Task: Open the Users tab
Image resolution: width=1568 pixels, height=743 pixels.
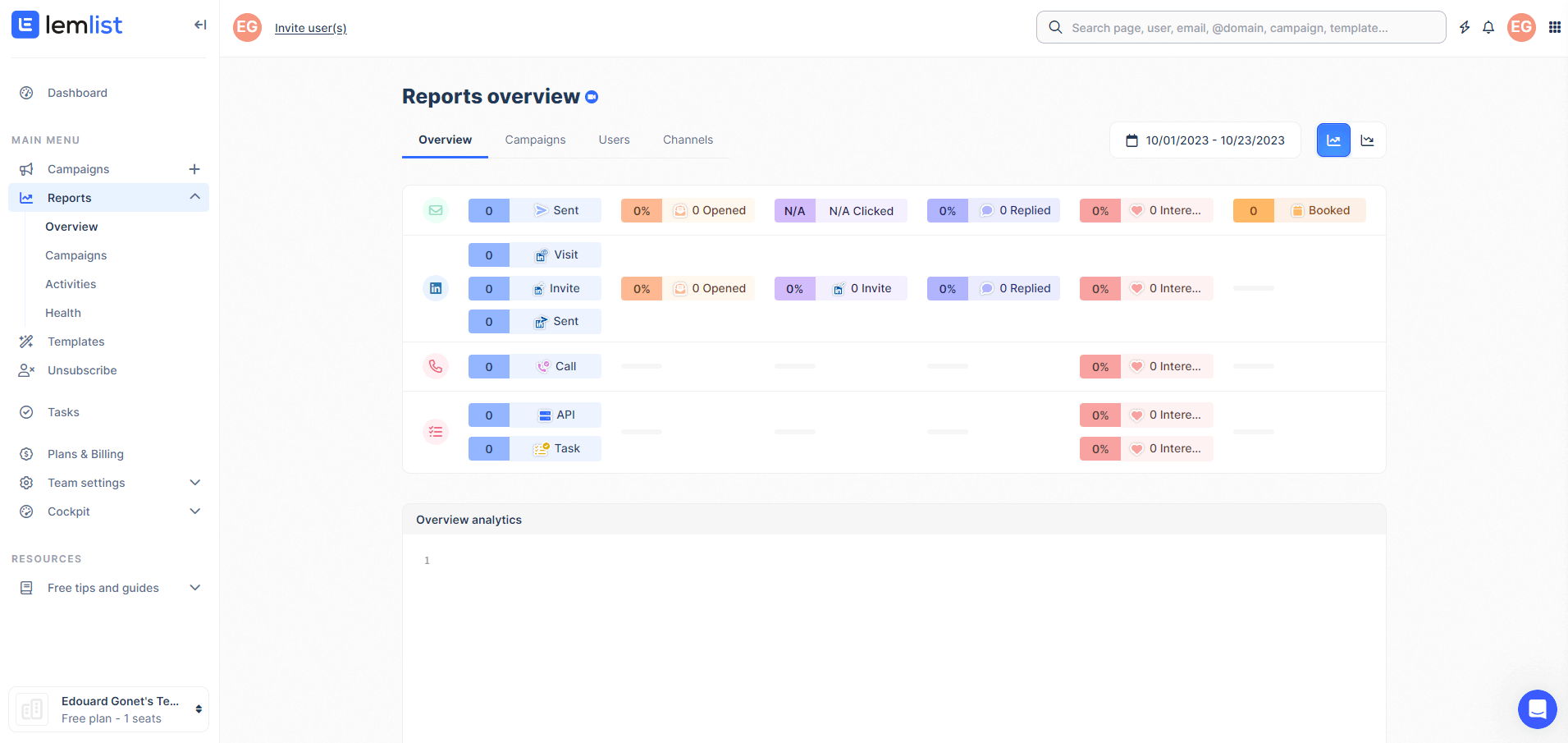Action: tap(614, 140)
